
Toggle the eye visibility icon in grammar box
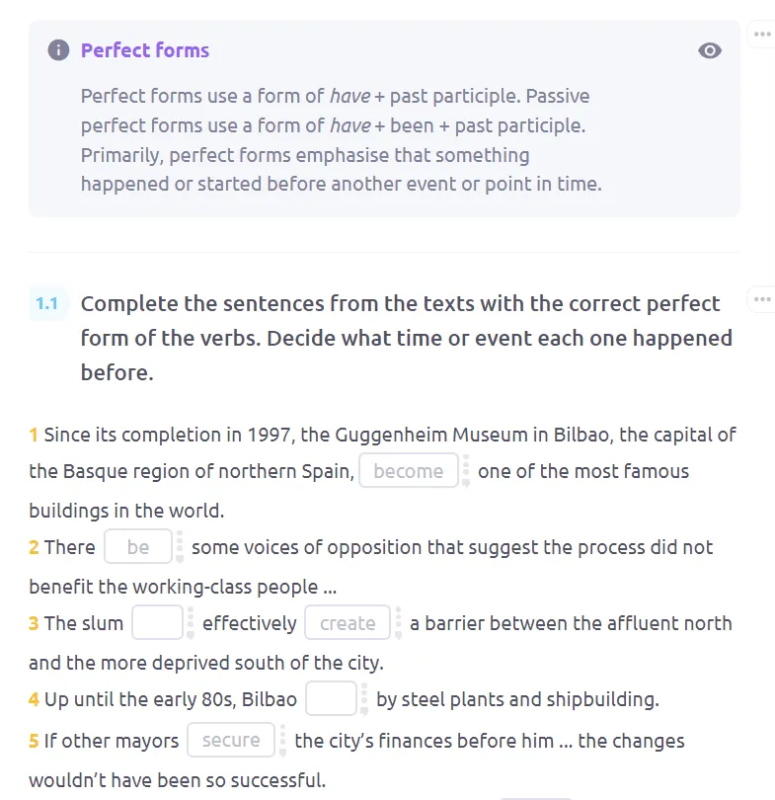tap(710, 51)
